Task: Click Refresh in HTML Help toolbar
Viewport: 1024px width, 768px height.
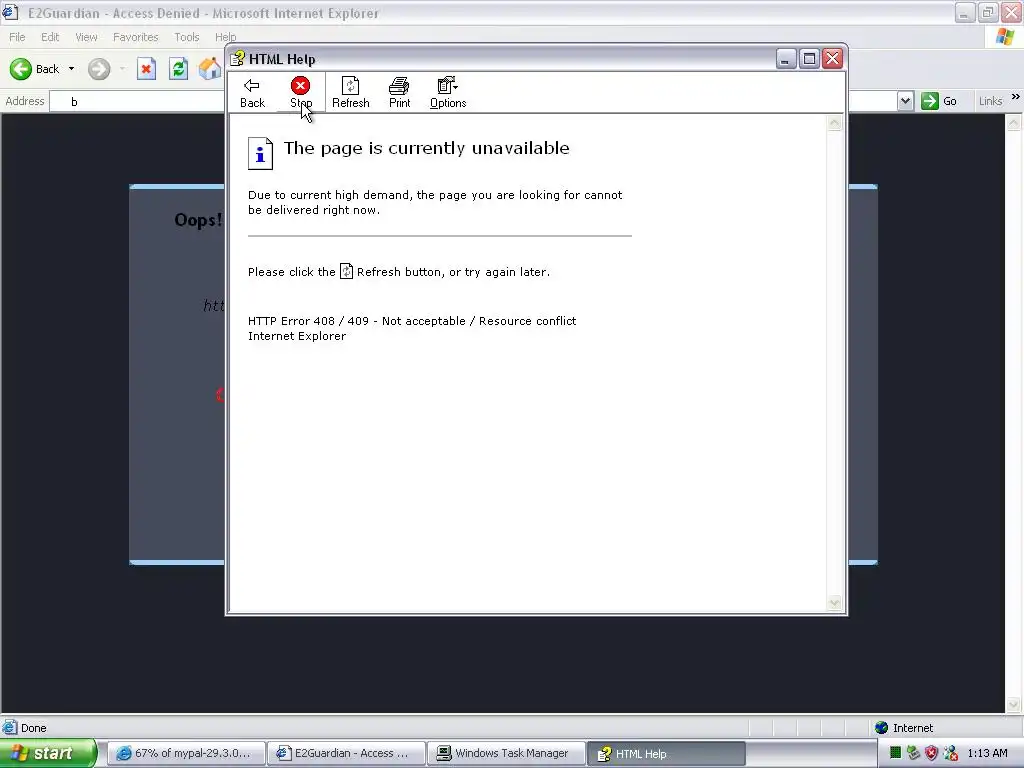Action: (351, 93)
